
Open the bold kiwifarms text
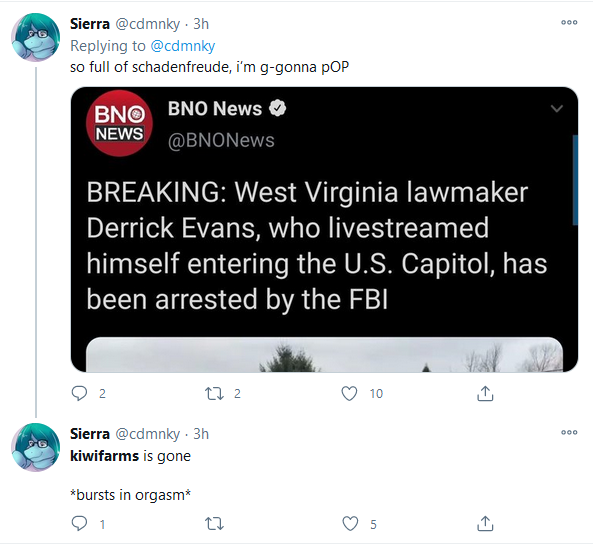coord(104,456)
